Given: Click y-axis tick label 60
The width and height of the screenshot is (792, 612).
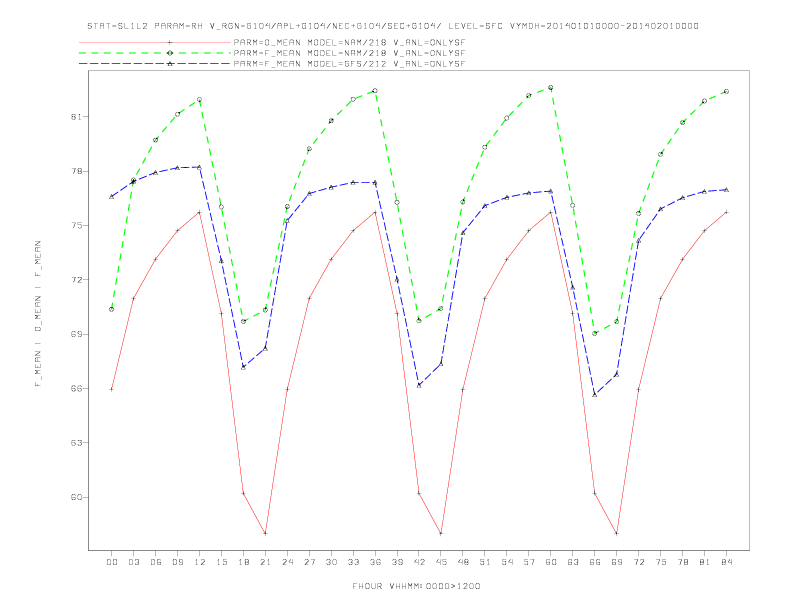Looking at the screenshot, I should pos(76,497).
